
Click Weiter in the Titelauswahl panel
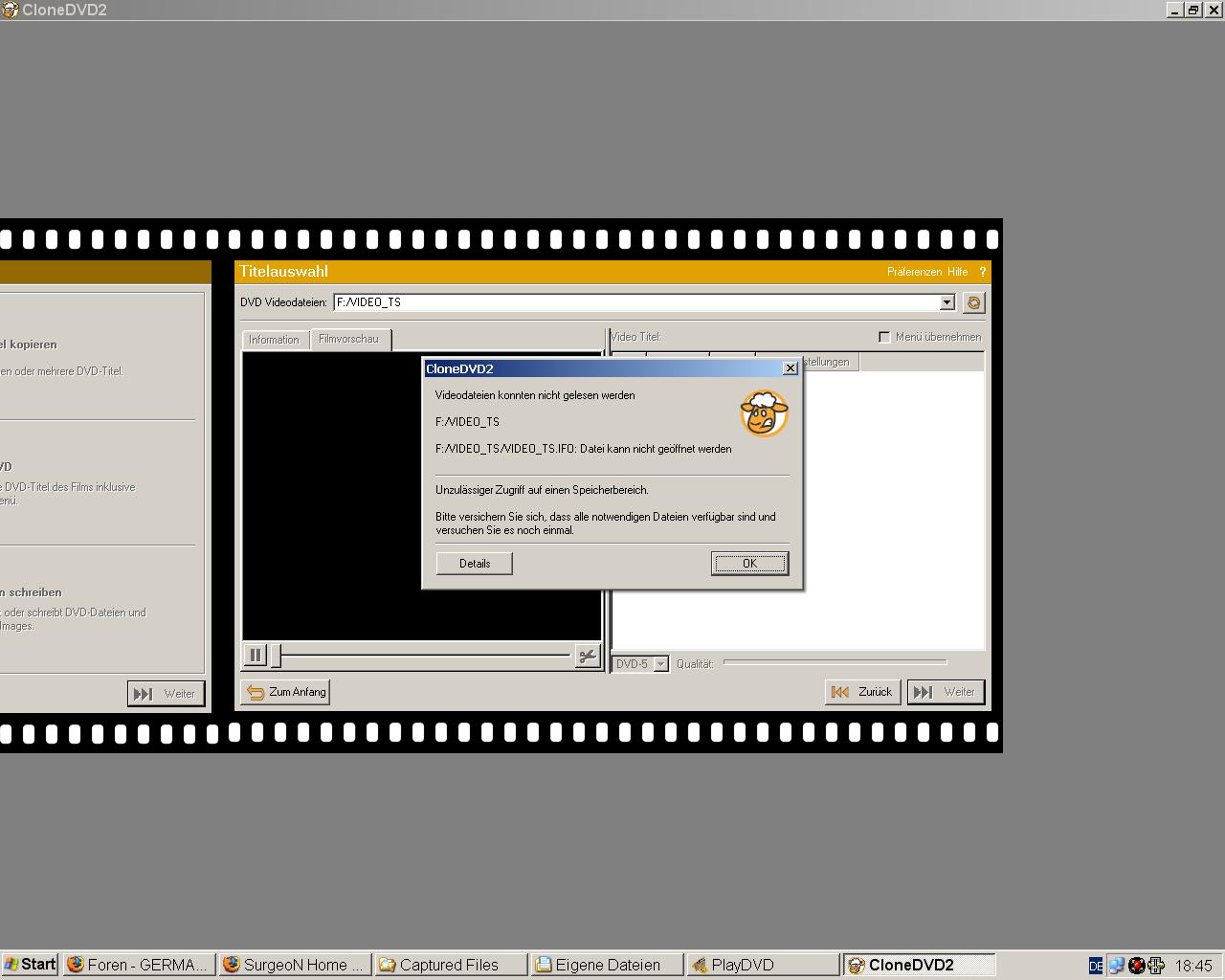(x=947, y=692)
